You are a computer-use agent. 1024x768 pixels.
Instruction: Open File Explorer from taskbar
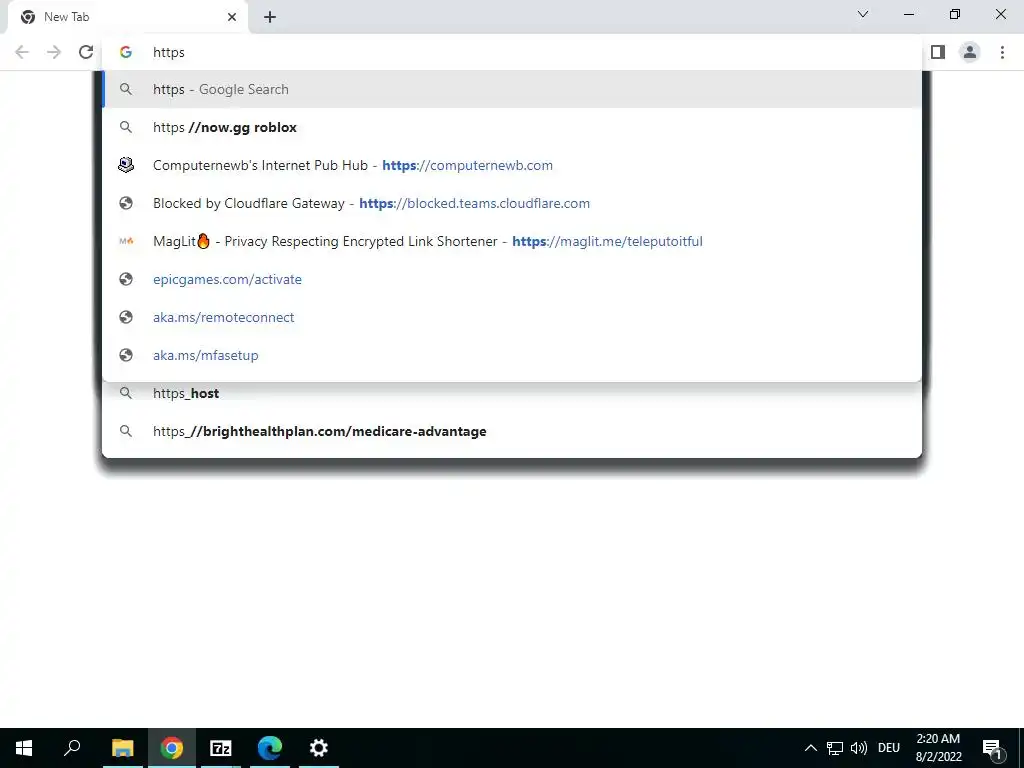[x=122, y=748]
